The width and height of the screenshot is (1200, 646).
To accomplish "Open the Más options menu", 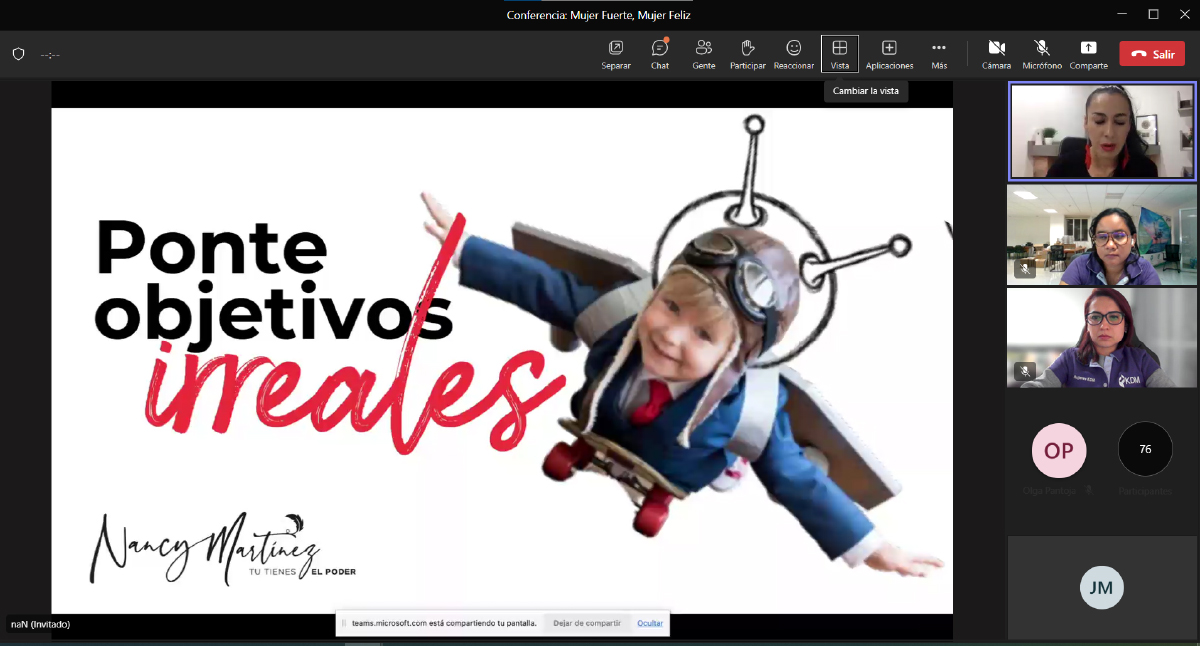I will tap(939, 54).
